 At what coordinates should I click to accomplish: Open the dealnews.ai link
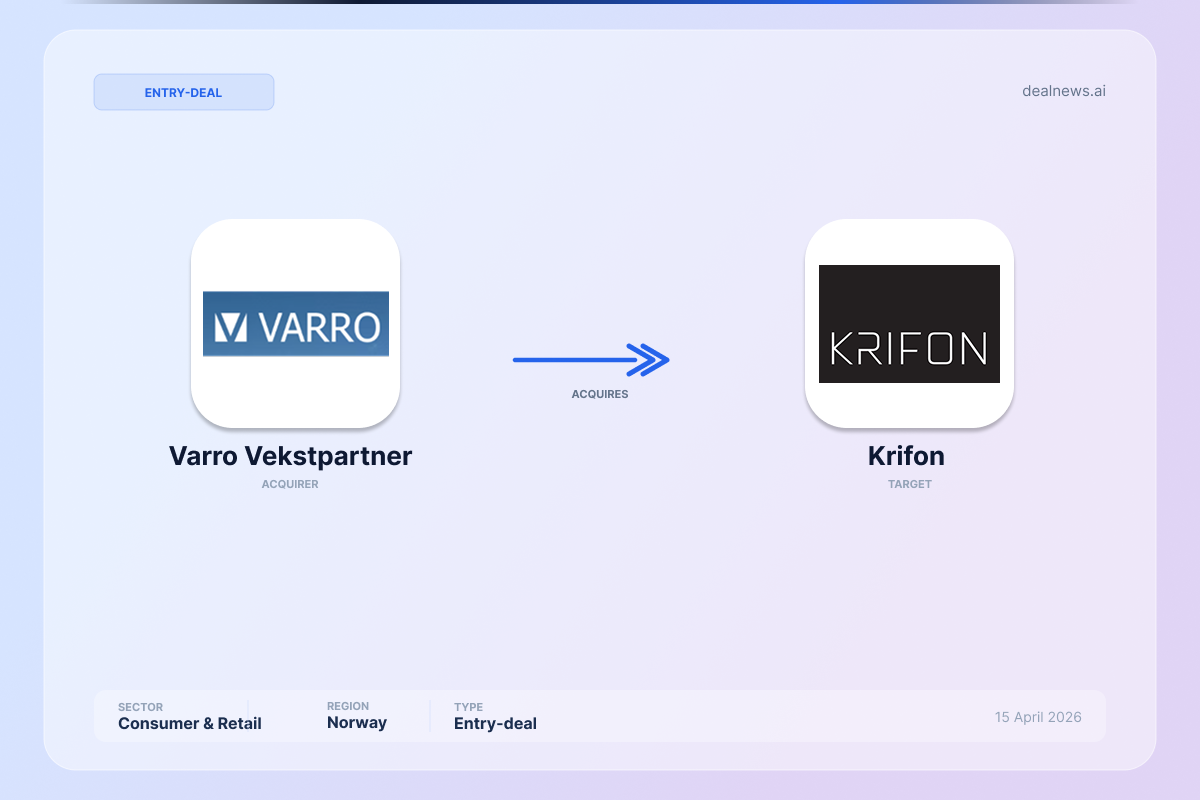tap(1063, 91)
